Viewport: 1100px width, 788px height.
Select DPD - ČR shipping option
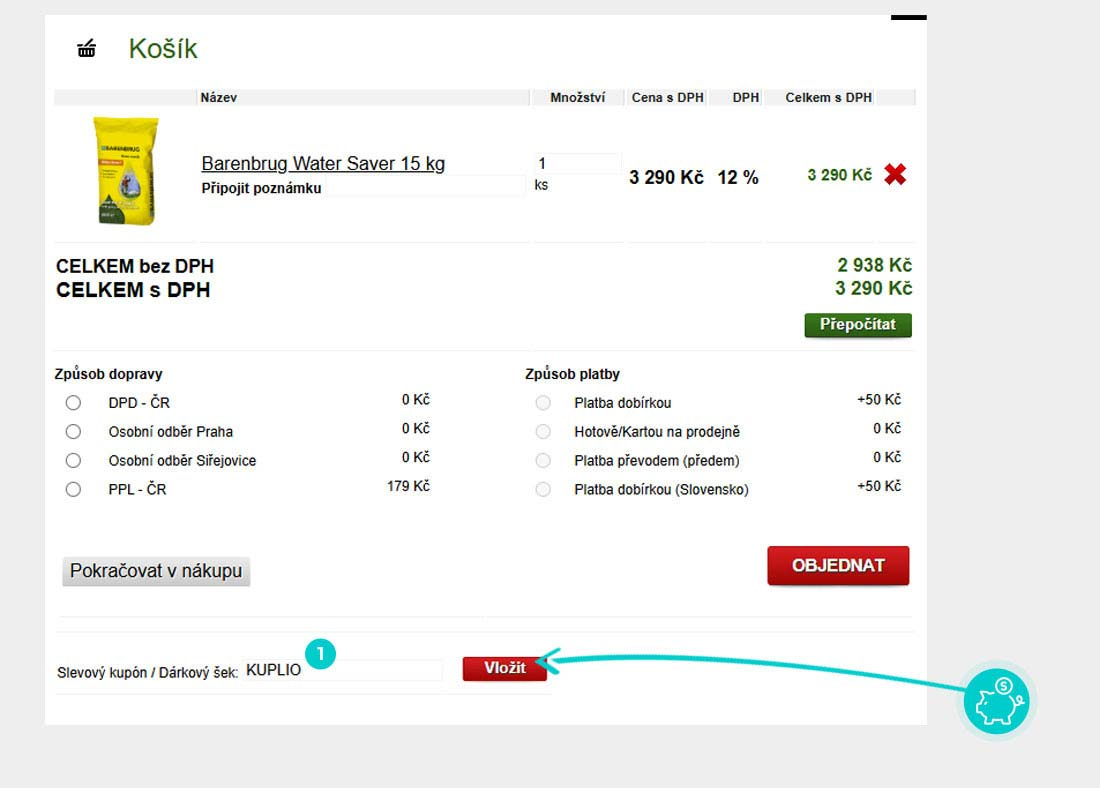73,403
